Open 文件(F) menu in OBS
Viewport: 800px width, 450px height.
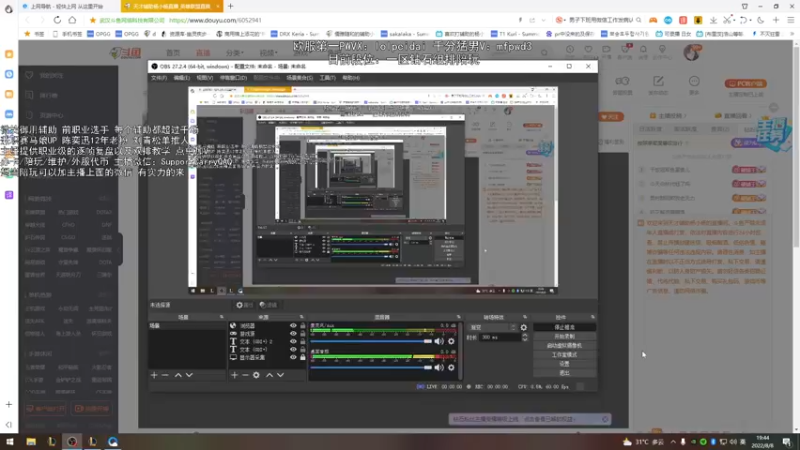click(159, 78)
